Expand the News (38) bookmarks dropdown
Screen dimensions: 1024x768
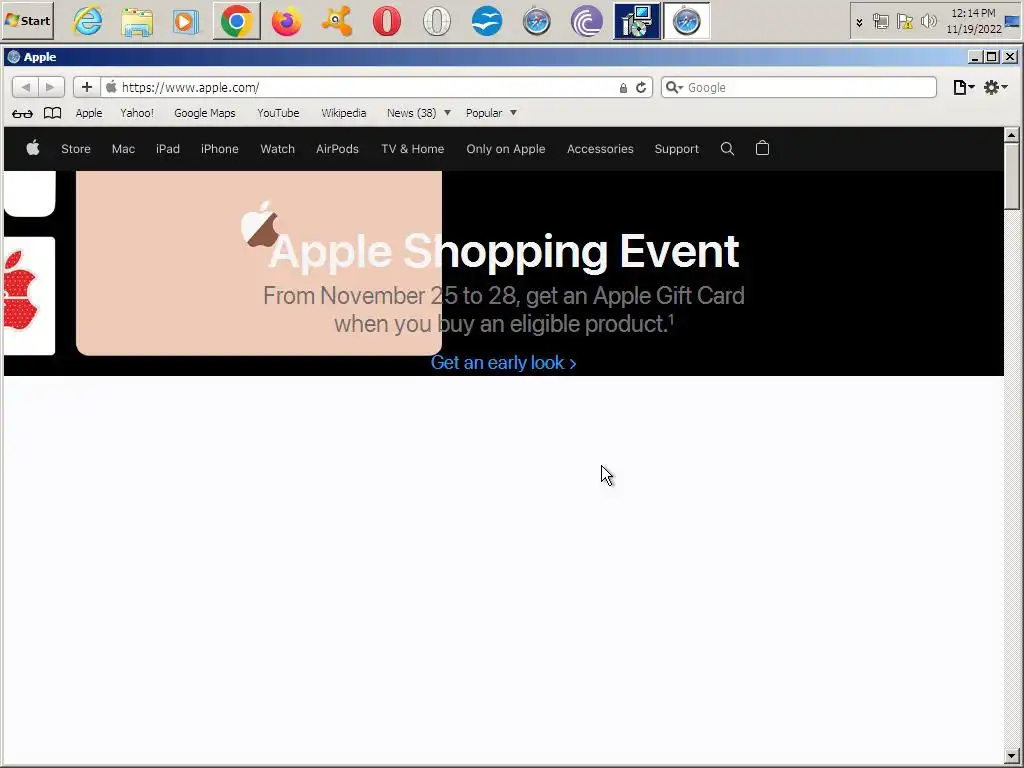[419, 113]
